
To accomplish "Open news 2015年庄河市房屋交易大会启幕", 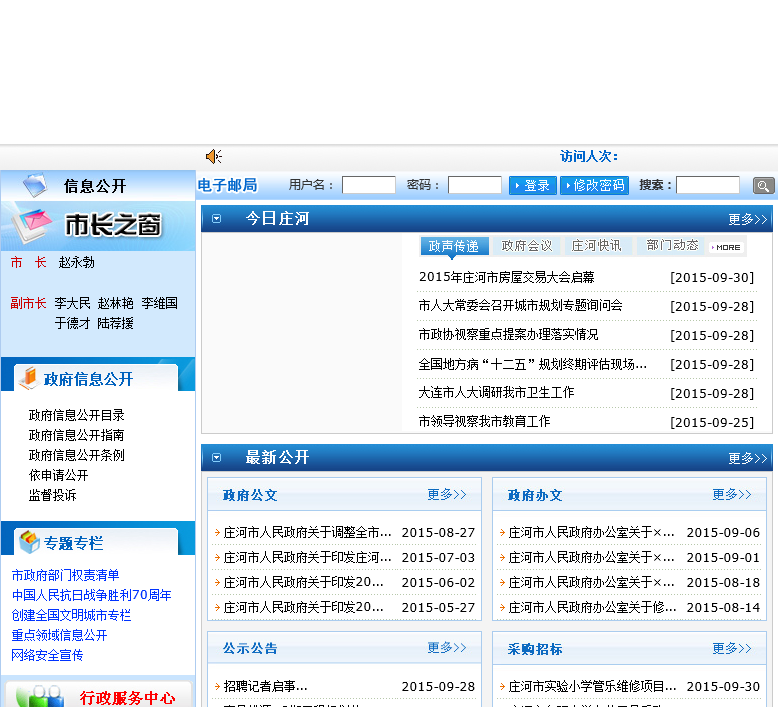I will (507, 277).
